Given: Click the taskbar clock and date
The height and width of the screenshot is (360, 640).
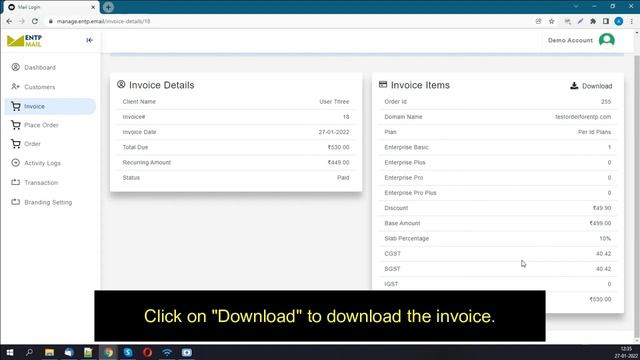Looking at the screenshot, I should click(626, 352).
